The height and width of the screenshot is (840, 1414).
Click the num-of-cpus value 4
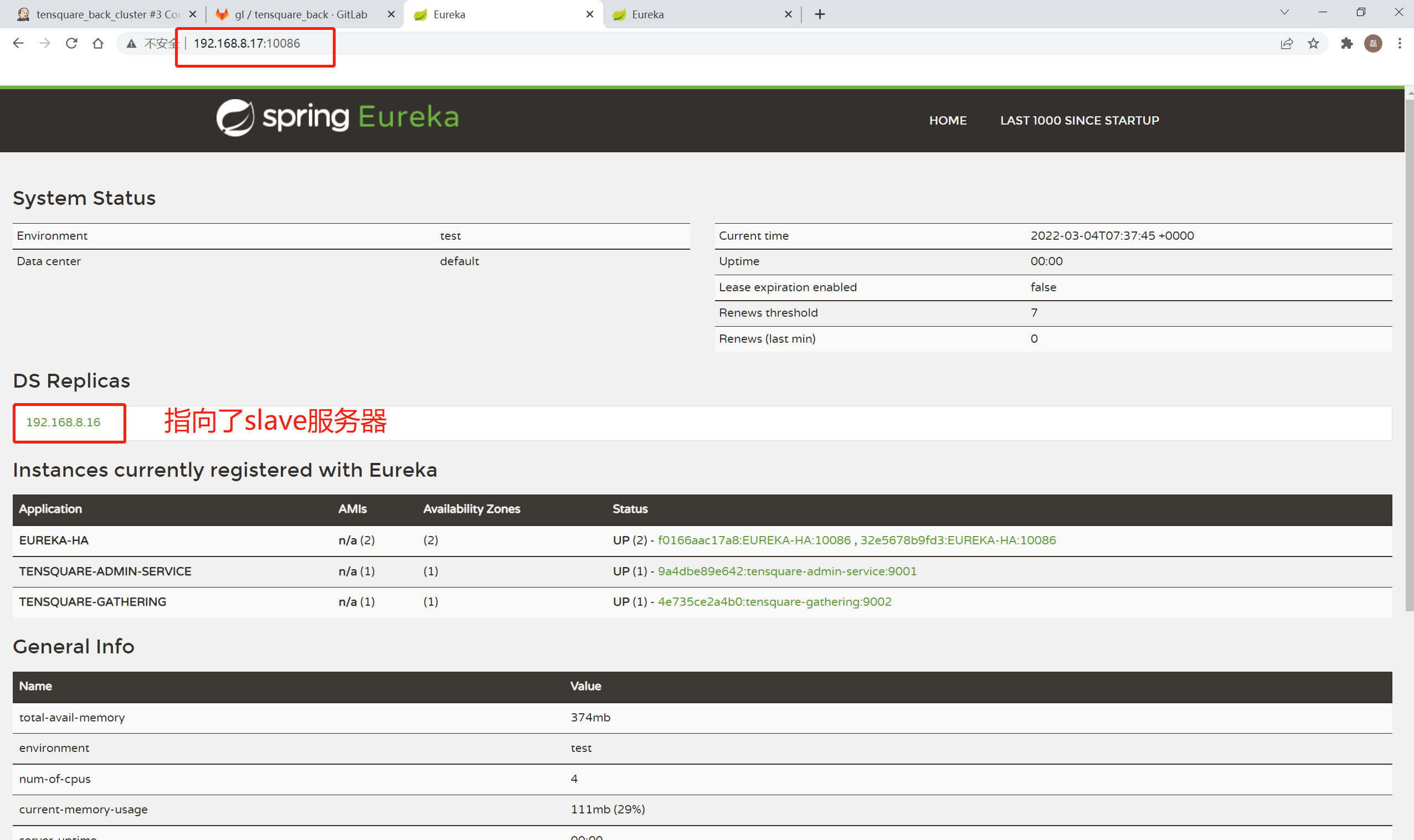point(574,779)
